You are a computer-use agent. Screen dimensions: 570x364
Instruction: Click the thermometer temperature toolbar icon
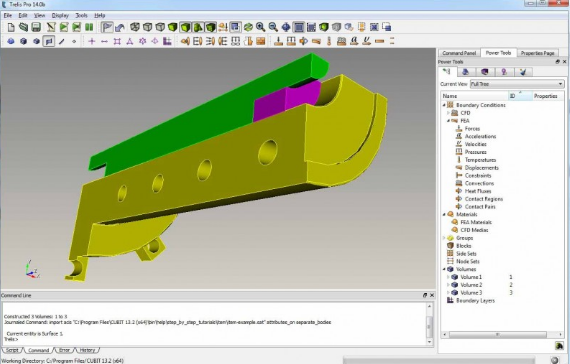[329, 41]
